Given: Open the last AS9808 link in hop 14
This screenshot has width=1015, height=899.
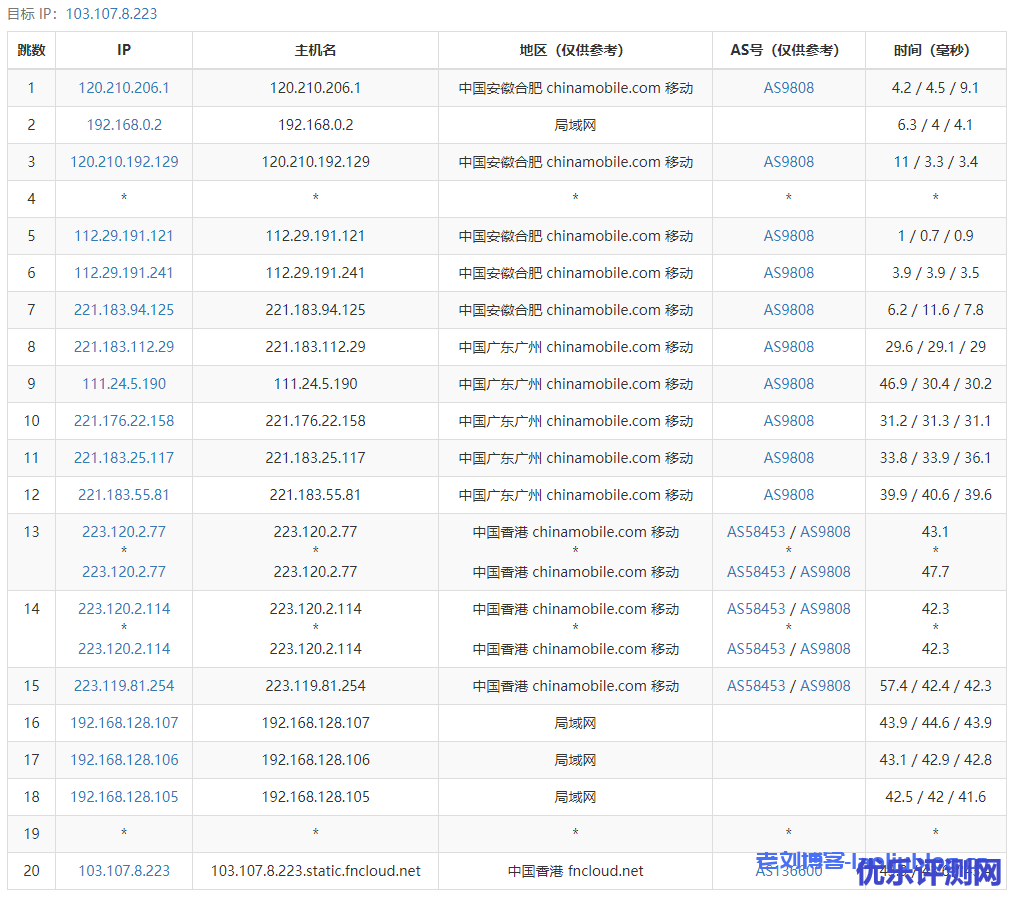Looking at the screenshot, I should [825, 649].
